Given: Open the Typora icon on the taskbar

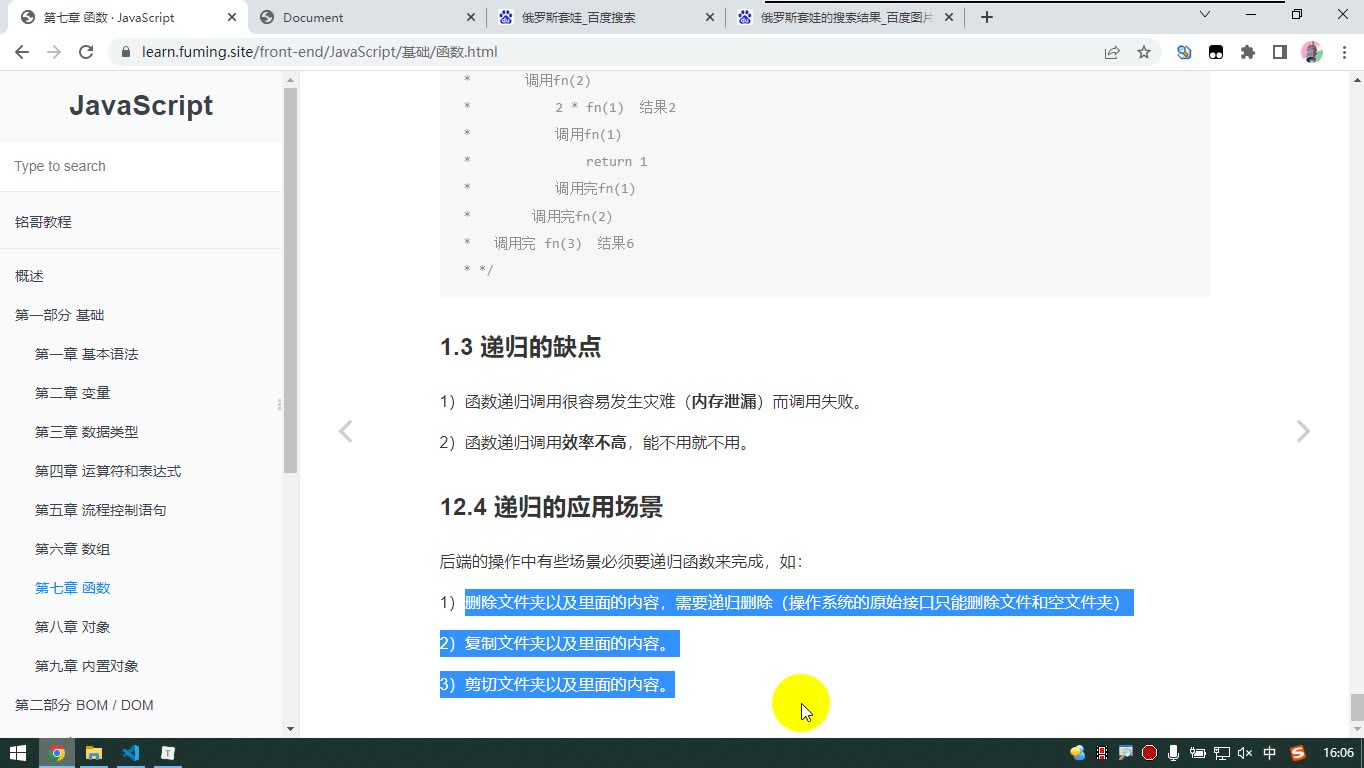Looking at the screenshot, I should [168, 753].
